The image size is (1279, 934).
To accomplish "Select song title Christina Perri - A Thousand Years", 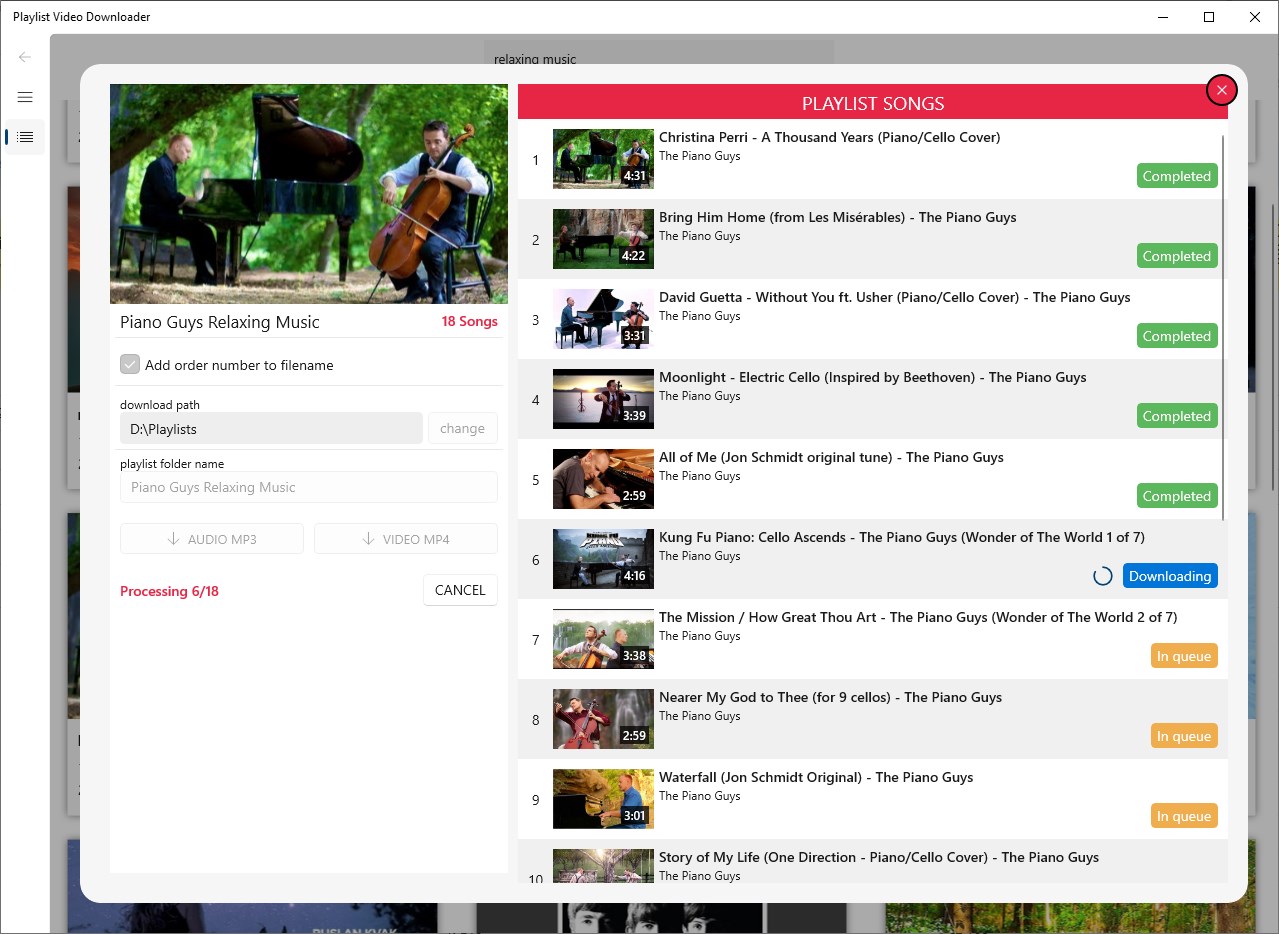I will coord(829,137).
